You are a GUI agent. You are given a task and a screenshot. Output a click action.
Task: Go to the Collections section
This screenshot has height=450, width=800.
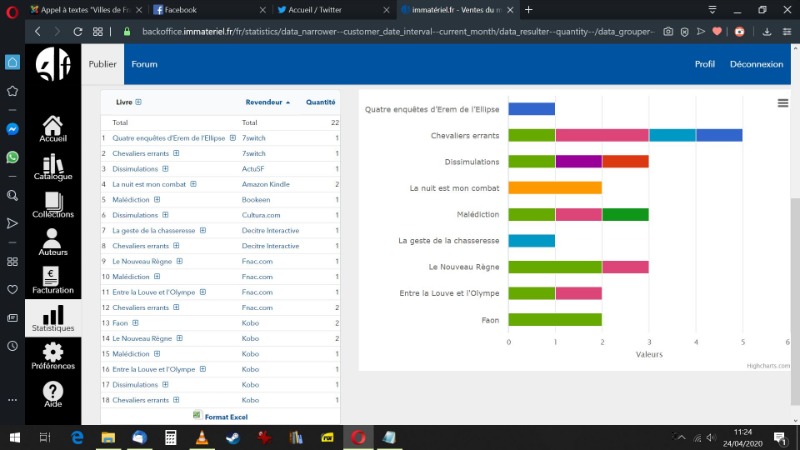[x=53, y=204]
